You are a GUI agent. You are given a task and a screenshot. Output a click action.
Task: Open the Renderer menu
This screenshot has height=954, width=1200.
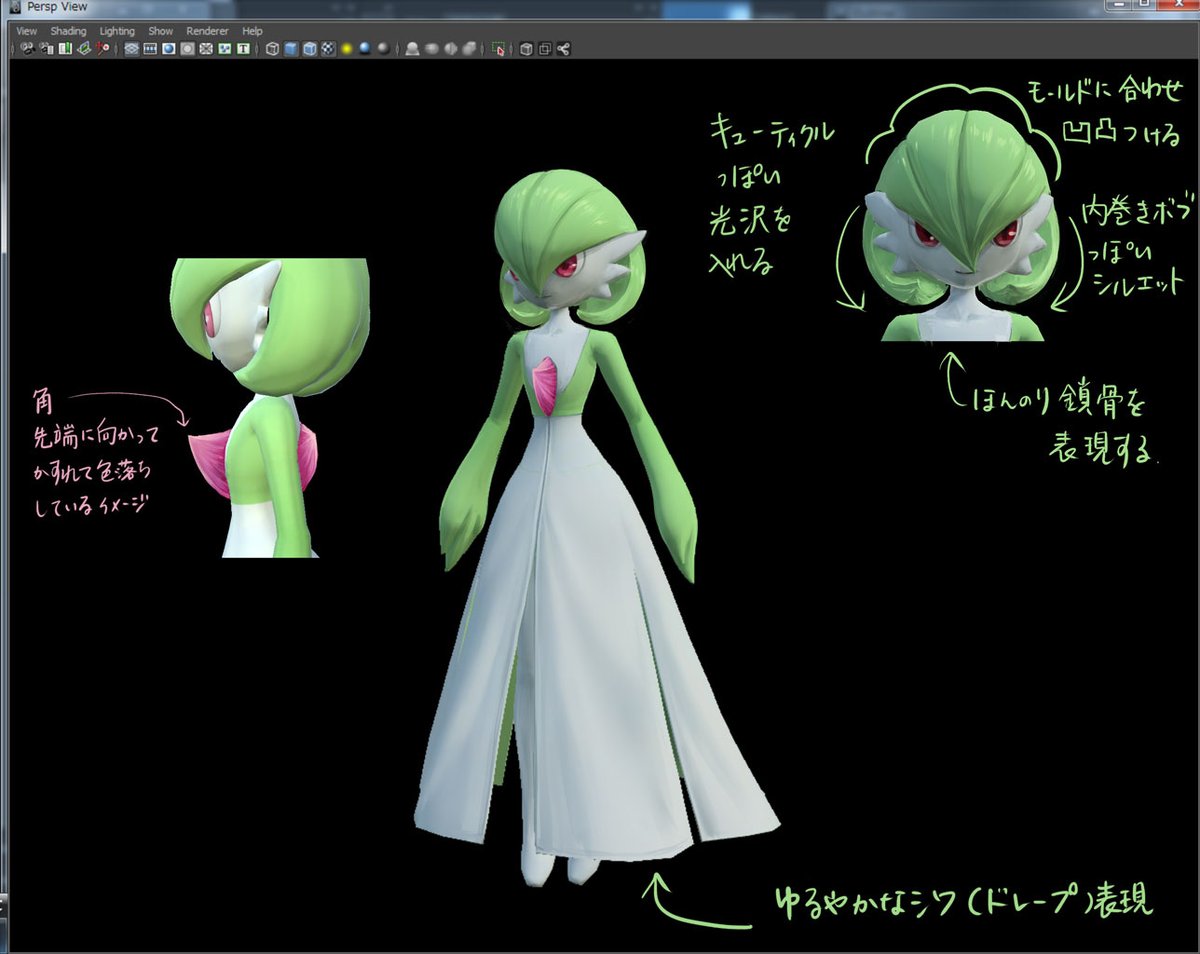tap(207, 31)
